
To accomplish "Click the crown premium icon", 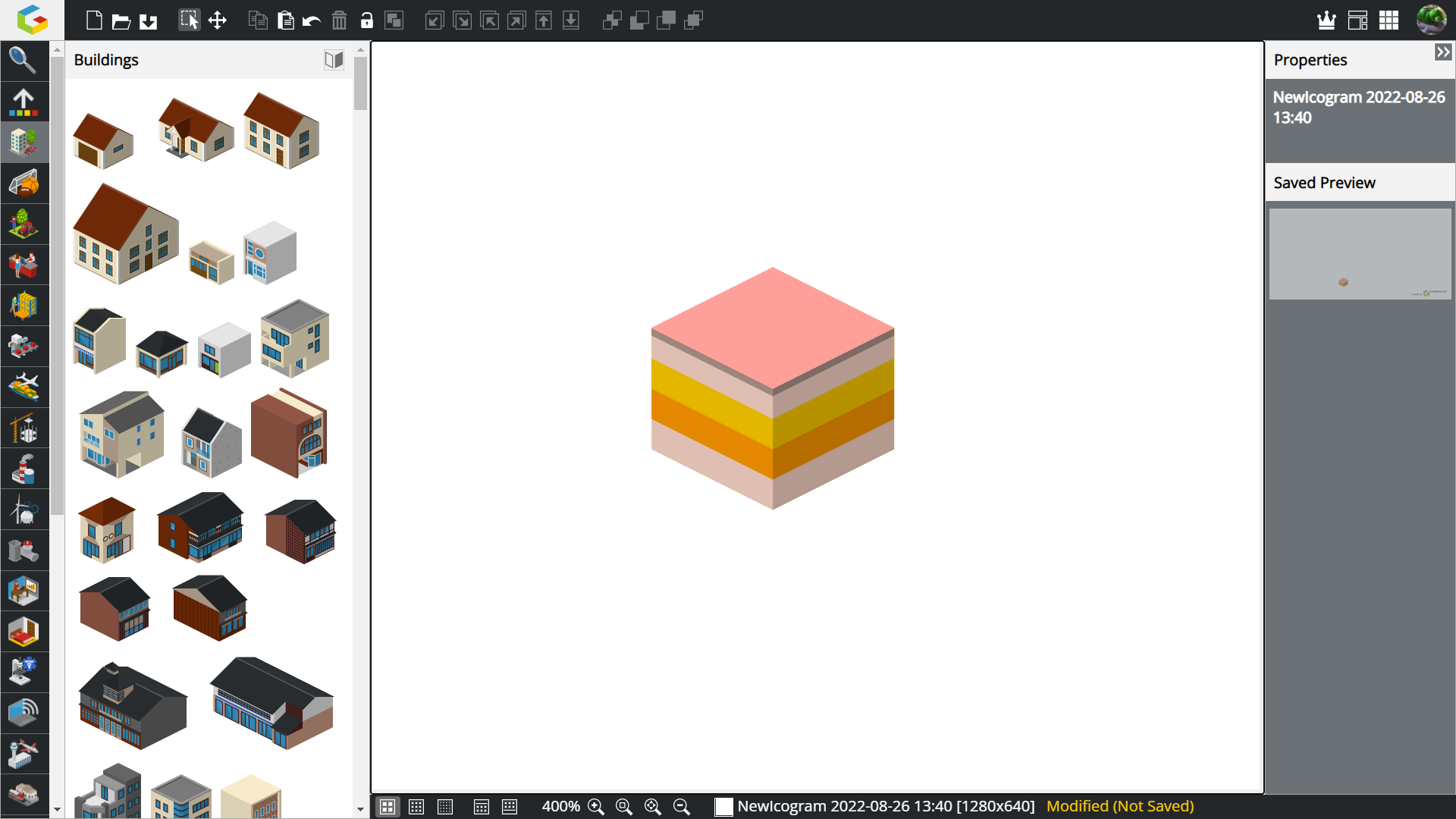I will pyautogui.click(x=1326, y=20).
